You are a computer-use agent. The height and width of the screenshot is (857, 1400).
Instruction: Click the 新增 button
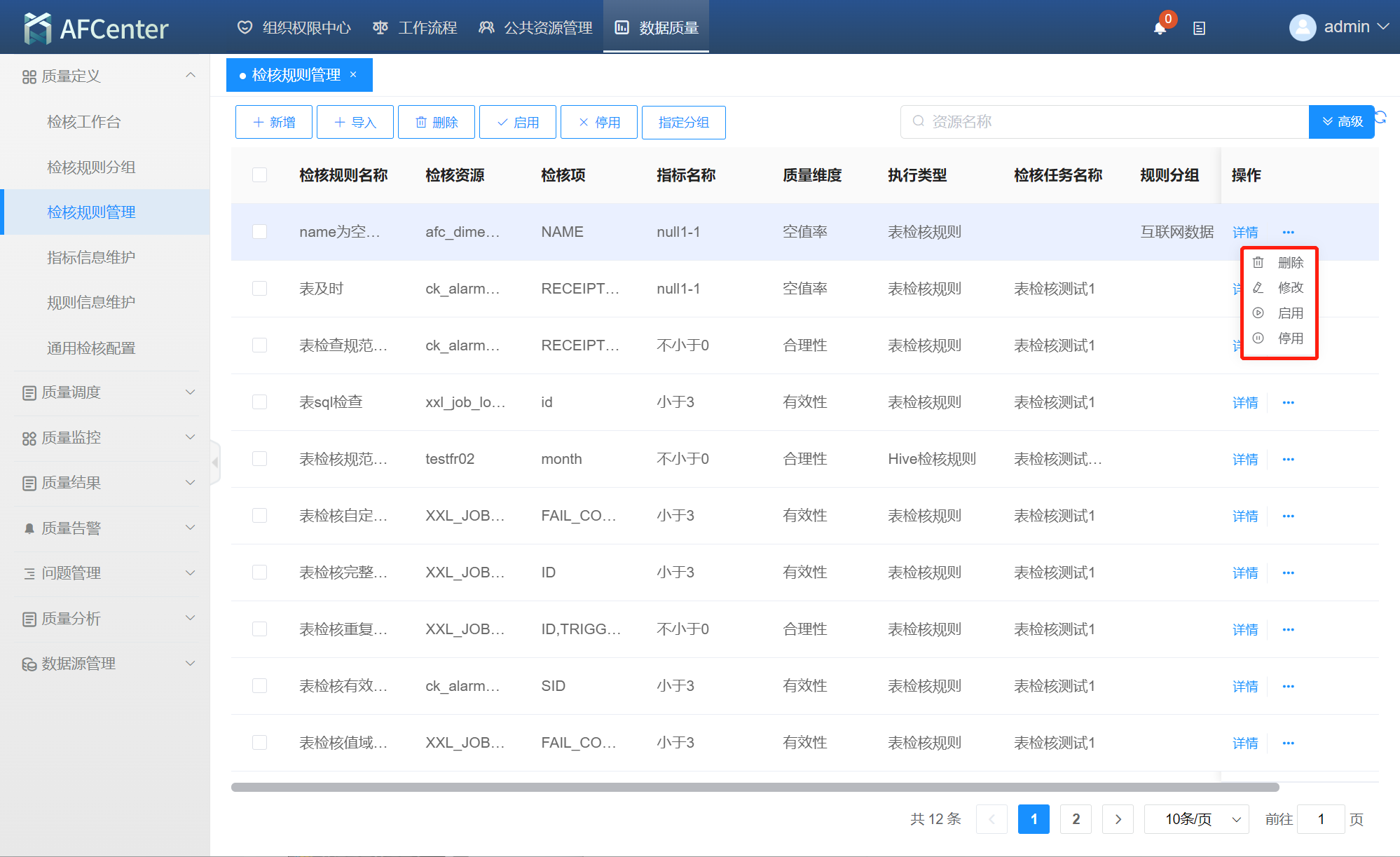pyautogui.click(x=274, y=122)
